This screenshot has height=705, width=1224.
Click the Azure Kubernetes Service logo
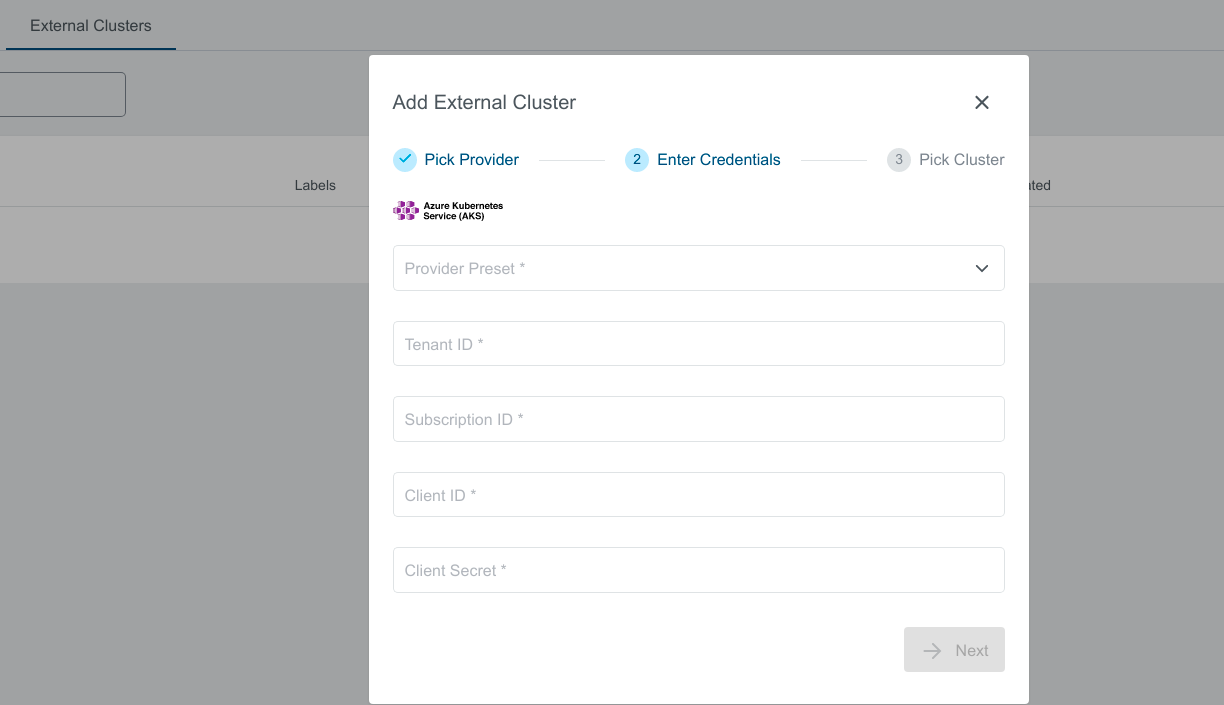(x=448, y=210)
